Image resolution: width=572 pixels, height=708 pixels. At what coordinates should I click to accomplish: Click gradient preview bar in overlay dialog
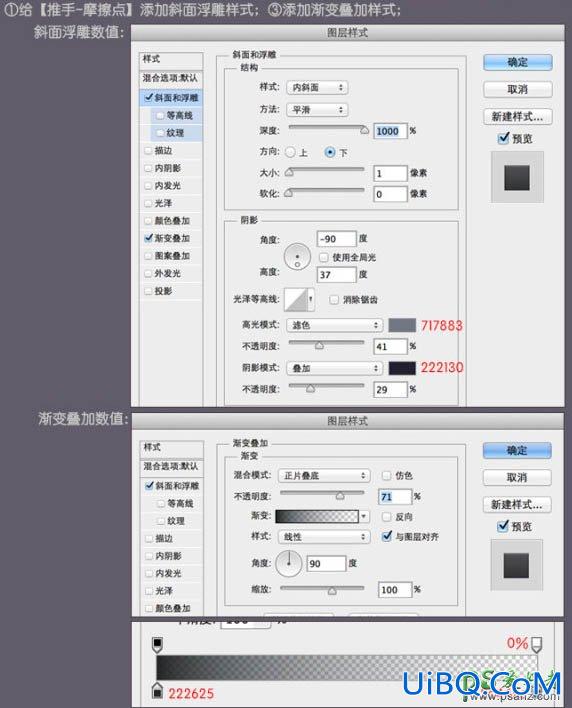317,516
